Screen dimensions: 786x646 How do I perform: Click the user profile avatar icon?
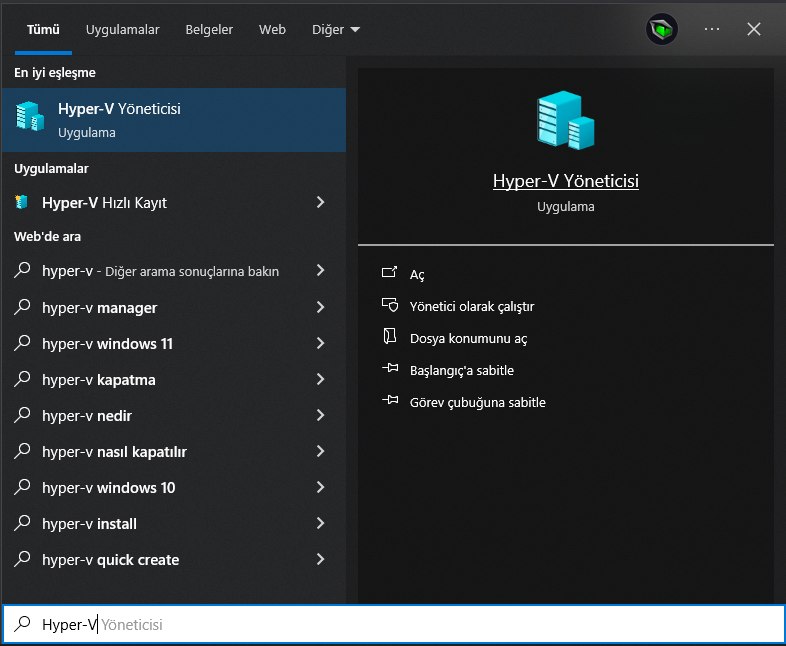point(662,29)
